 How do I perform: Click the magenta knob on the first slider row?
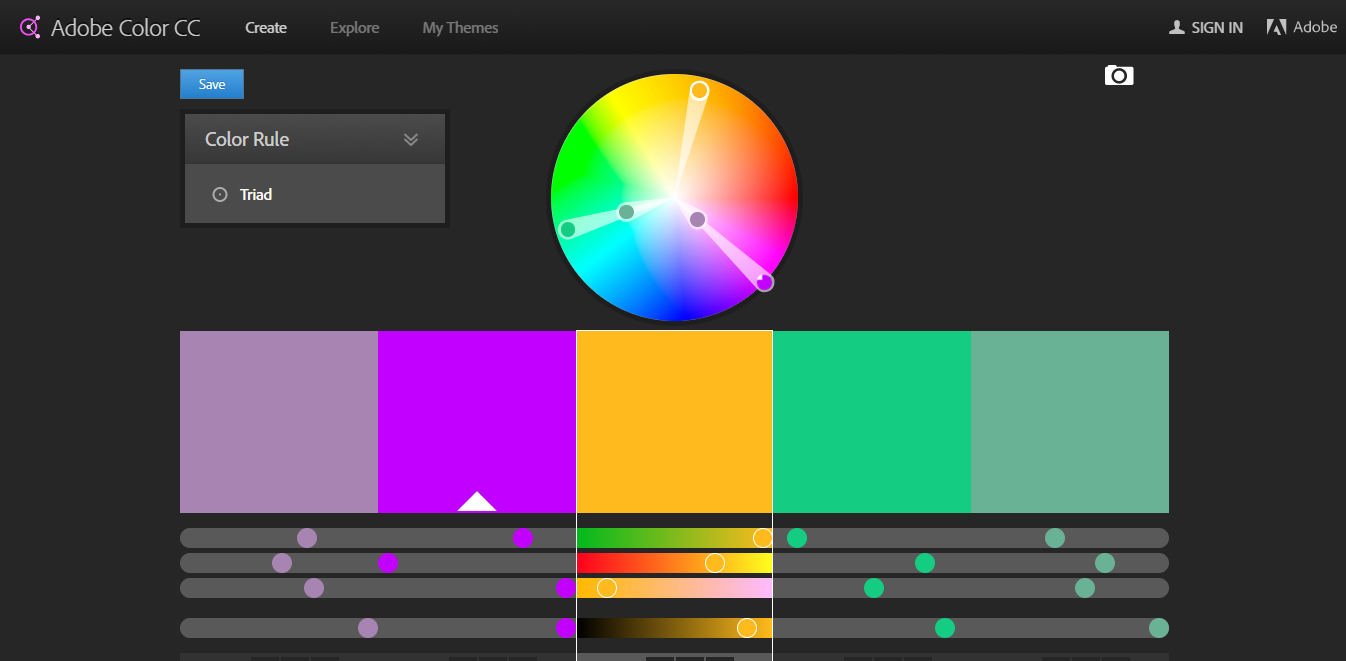523,538
